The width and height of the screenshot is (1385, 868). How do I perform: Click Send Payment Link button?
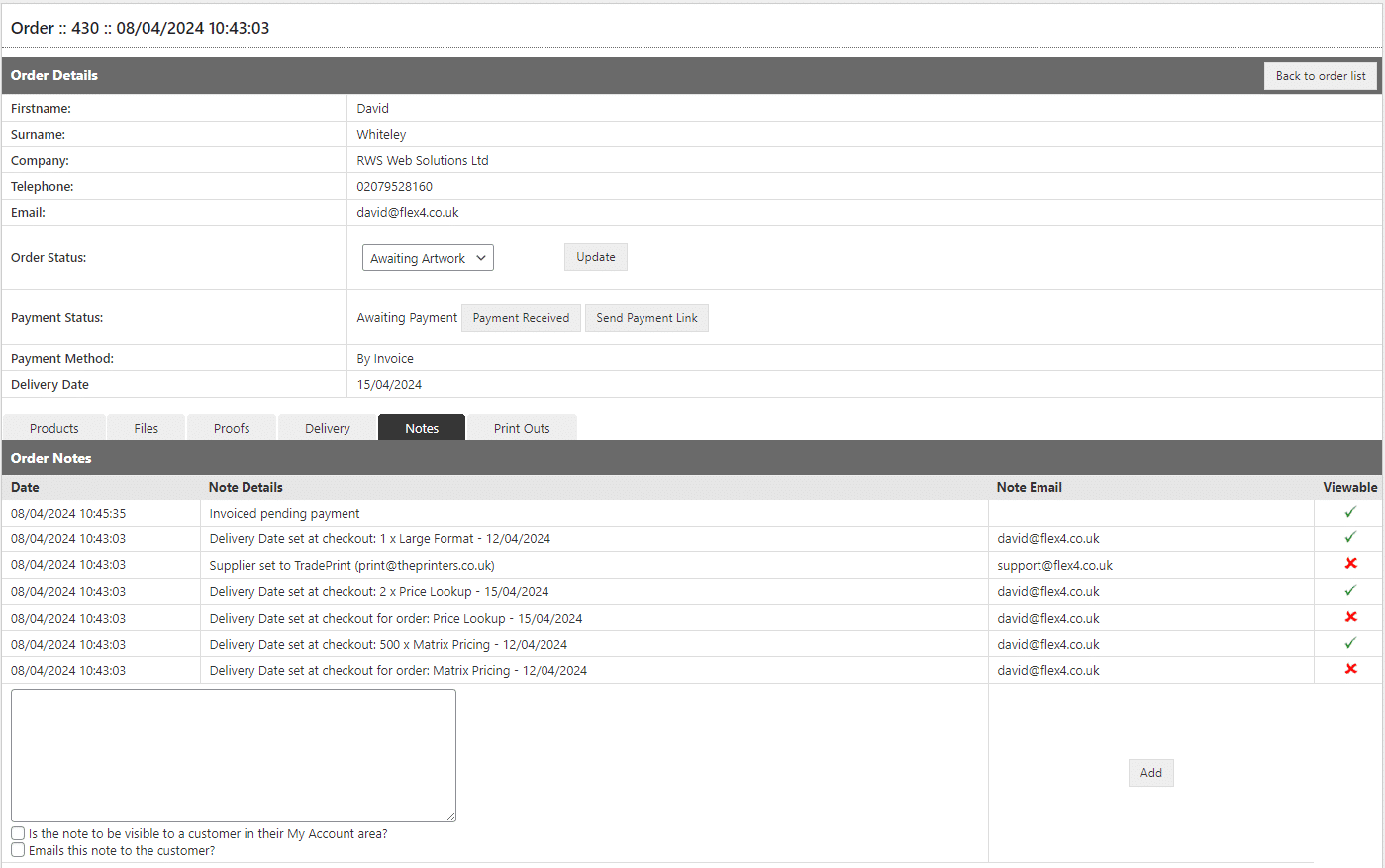[646, 318]
